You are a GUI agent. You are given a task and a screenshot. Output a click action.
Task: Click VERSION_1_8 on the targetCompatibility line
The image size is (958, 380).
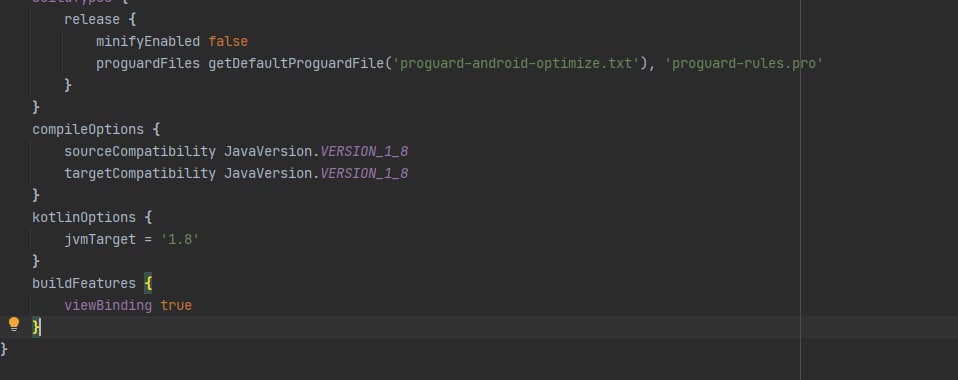click(364, 174)
